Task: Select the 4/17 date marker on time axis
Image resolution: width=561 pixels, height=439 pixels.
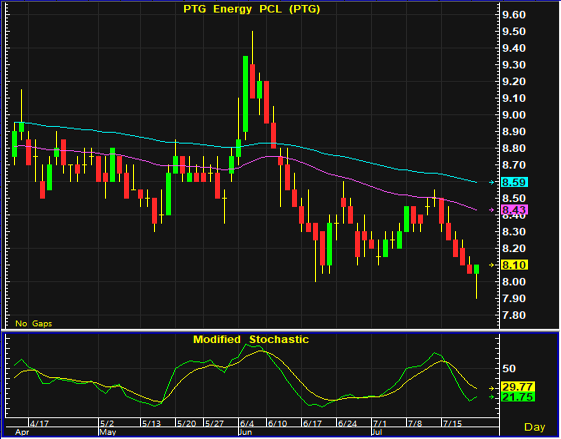Action: (x=39, y=424)
